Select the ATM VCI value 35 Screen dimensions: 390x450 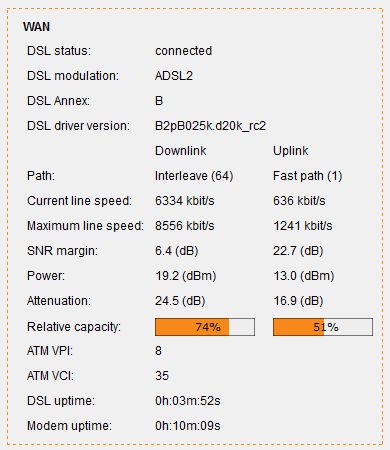point(162,376)
